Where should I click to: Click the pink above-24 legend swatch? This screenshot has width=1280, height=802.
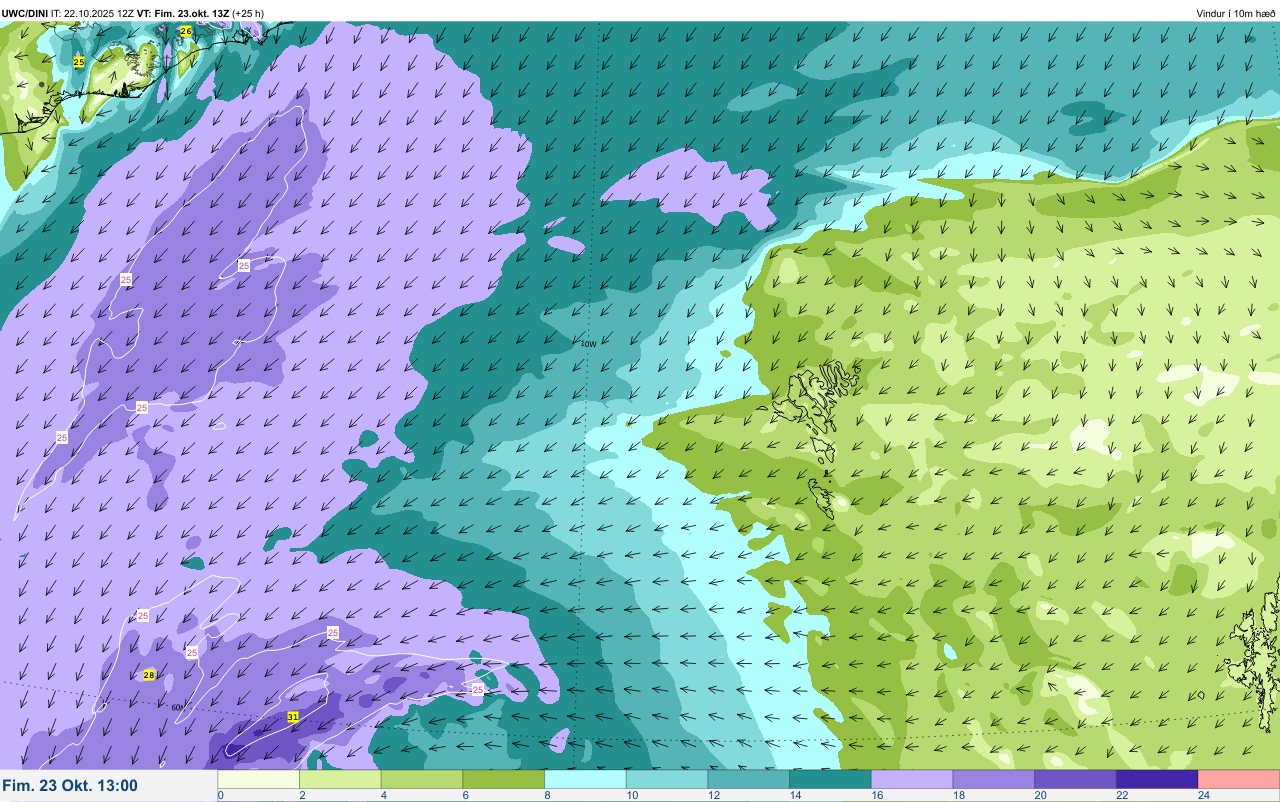click(x=1238, y=779)
